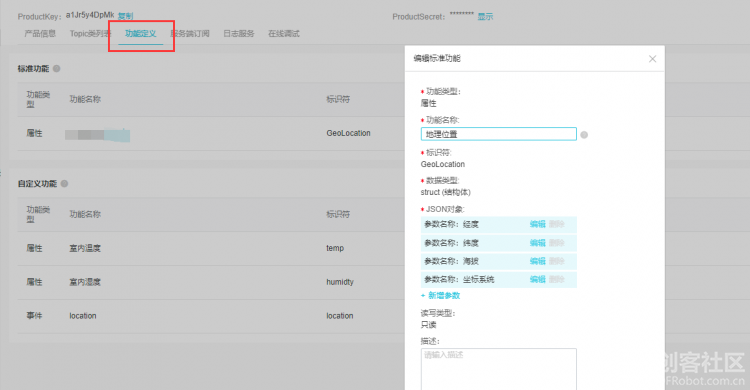Click the 参数名称：坐标系统 row label
The image size is (750, 390).
[x=459, y=279]
